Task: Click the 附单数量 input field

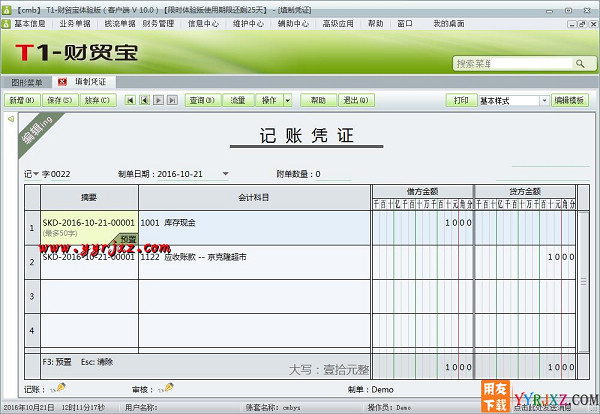Action: click(x=333, y=174)
